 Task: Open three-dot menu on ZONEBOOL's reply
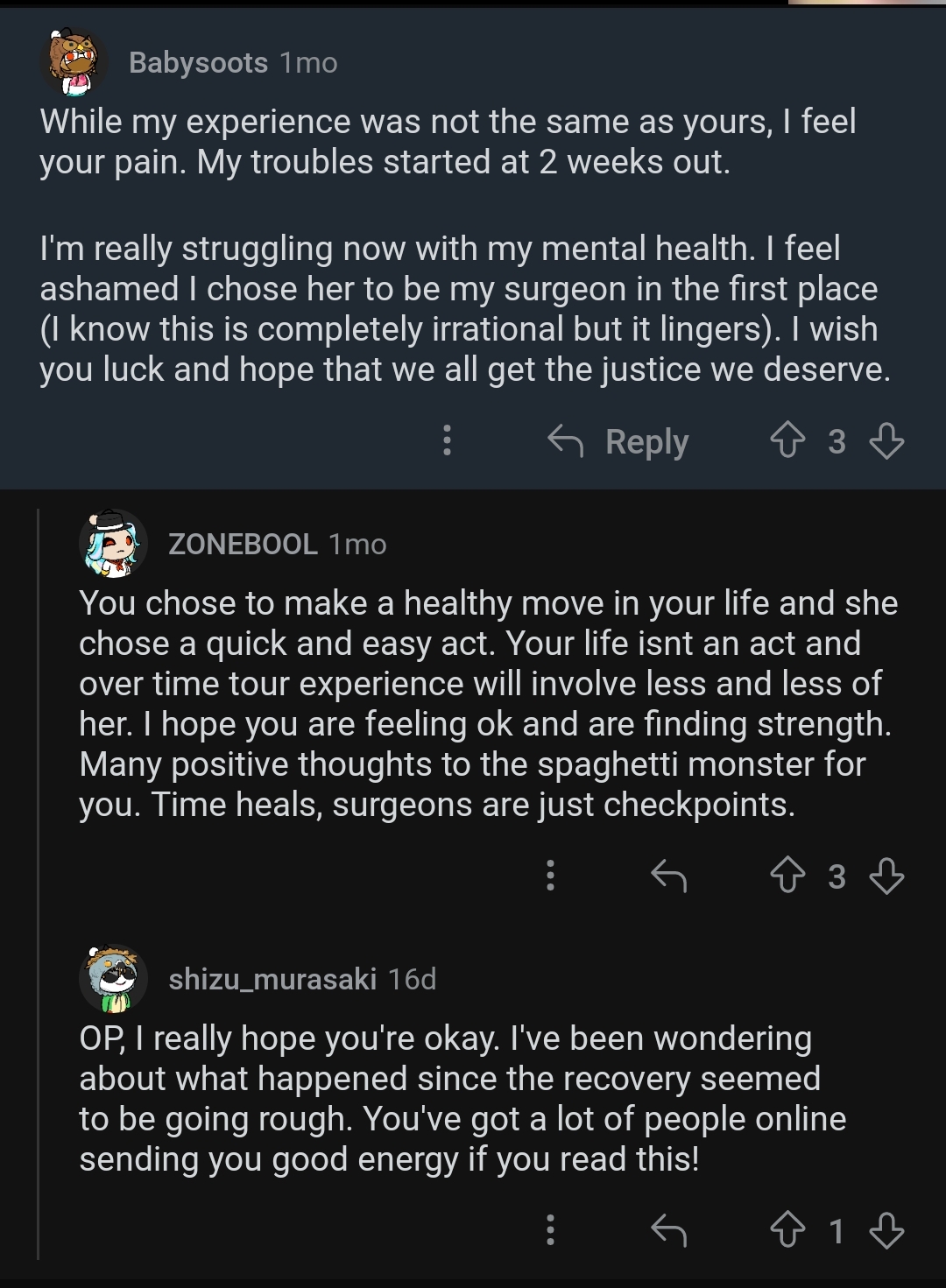pos(550,876)
